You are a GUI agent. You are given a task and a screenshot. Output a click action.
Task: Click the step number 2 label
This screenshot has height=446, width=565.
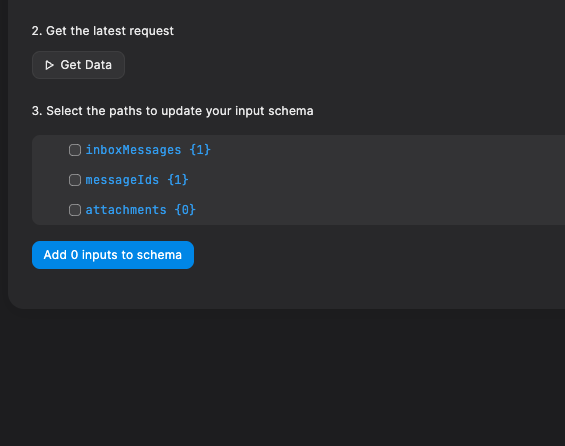coord(37,31)
